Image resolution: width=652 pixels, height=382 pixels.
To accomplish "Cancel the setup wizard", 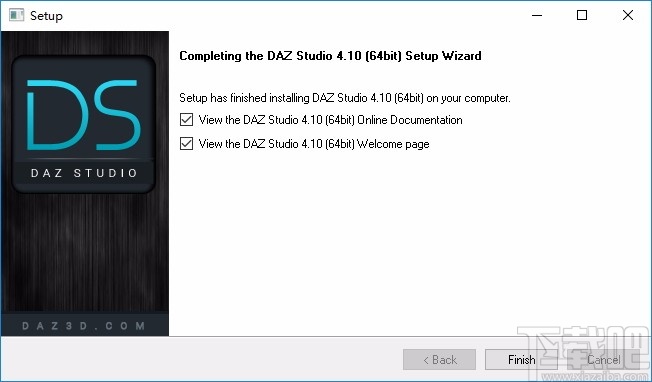I will tap(603, 360).
